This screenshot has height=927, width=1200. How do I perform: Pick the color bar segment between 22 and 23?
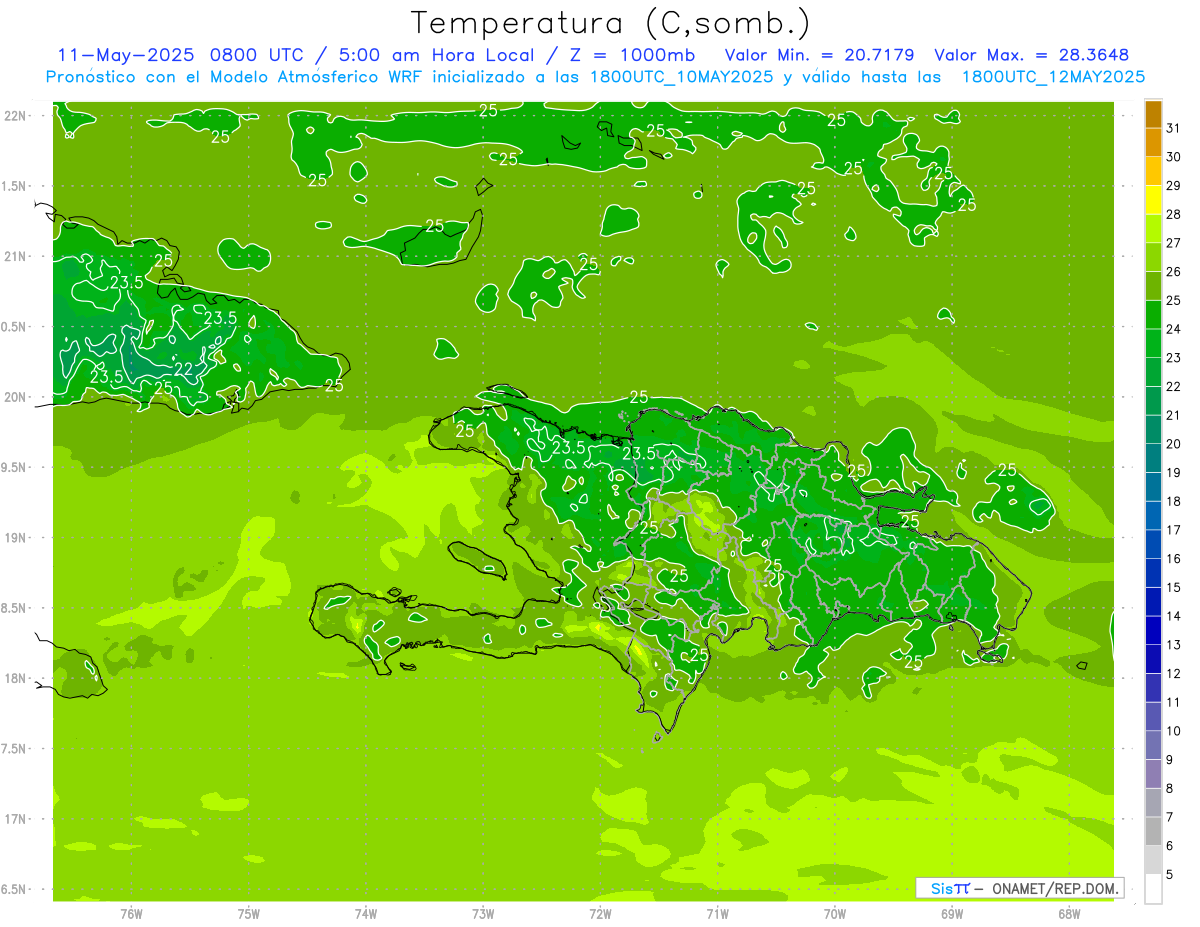(1153, 372)
